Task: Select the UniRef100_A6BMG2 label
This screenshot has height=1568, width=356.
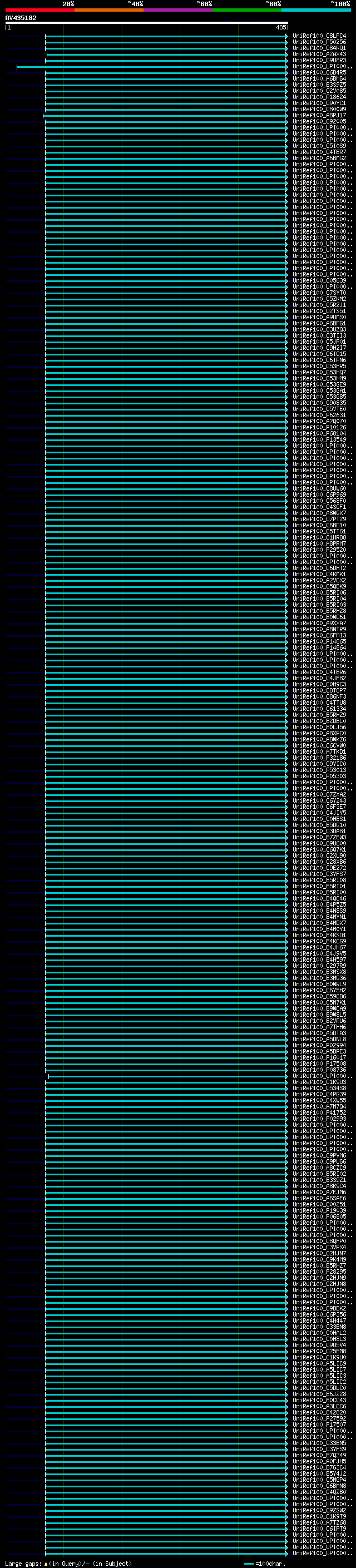Action: coord(319,159)
